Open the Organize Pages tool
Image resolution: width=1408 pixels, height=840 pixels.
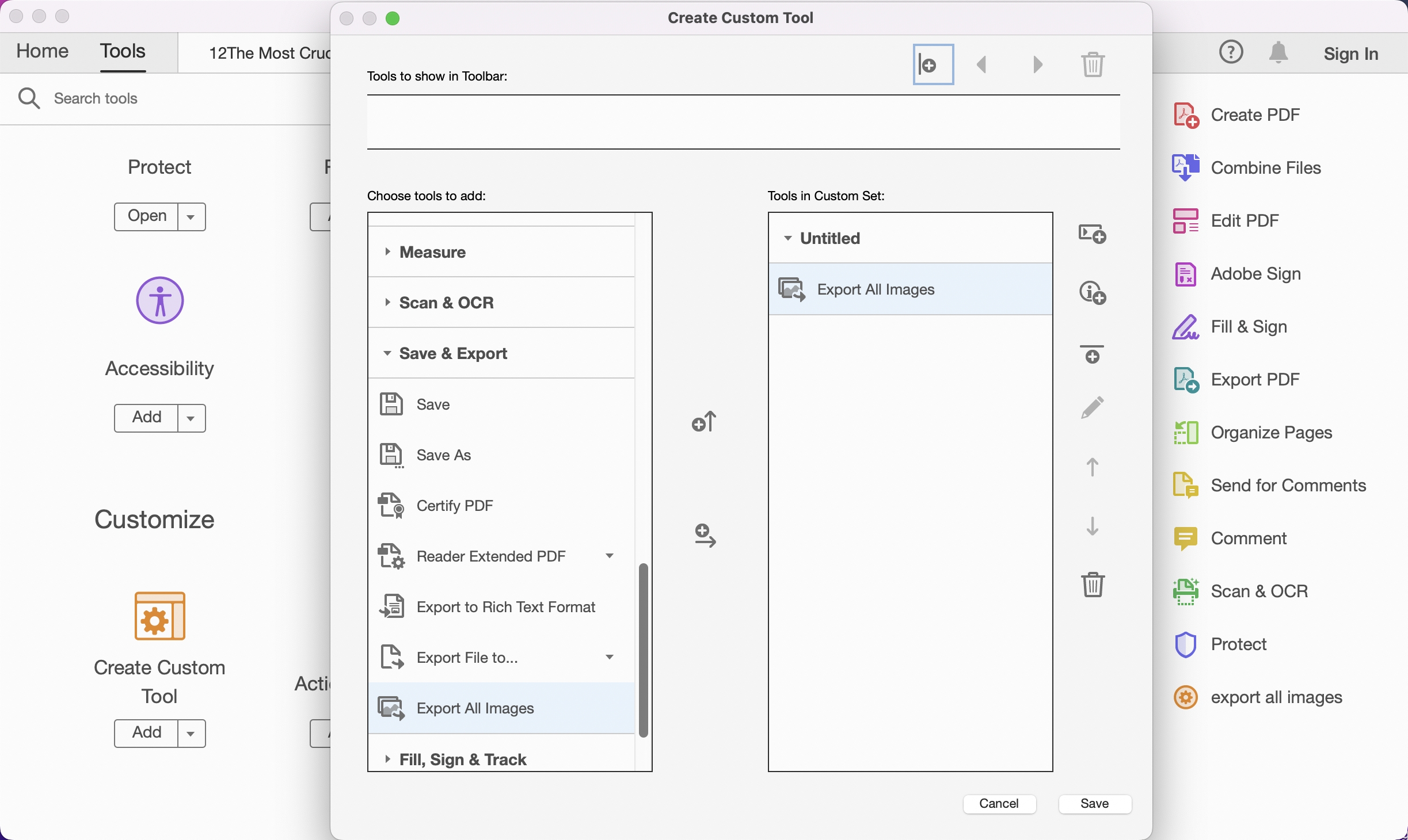coord(1271,433)
